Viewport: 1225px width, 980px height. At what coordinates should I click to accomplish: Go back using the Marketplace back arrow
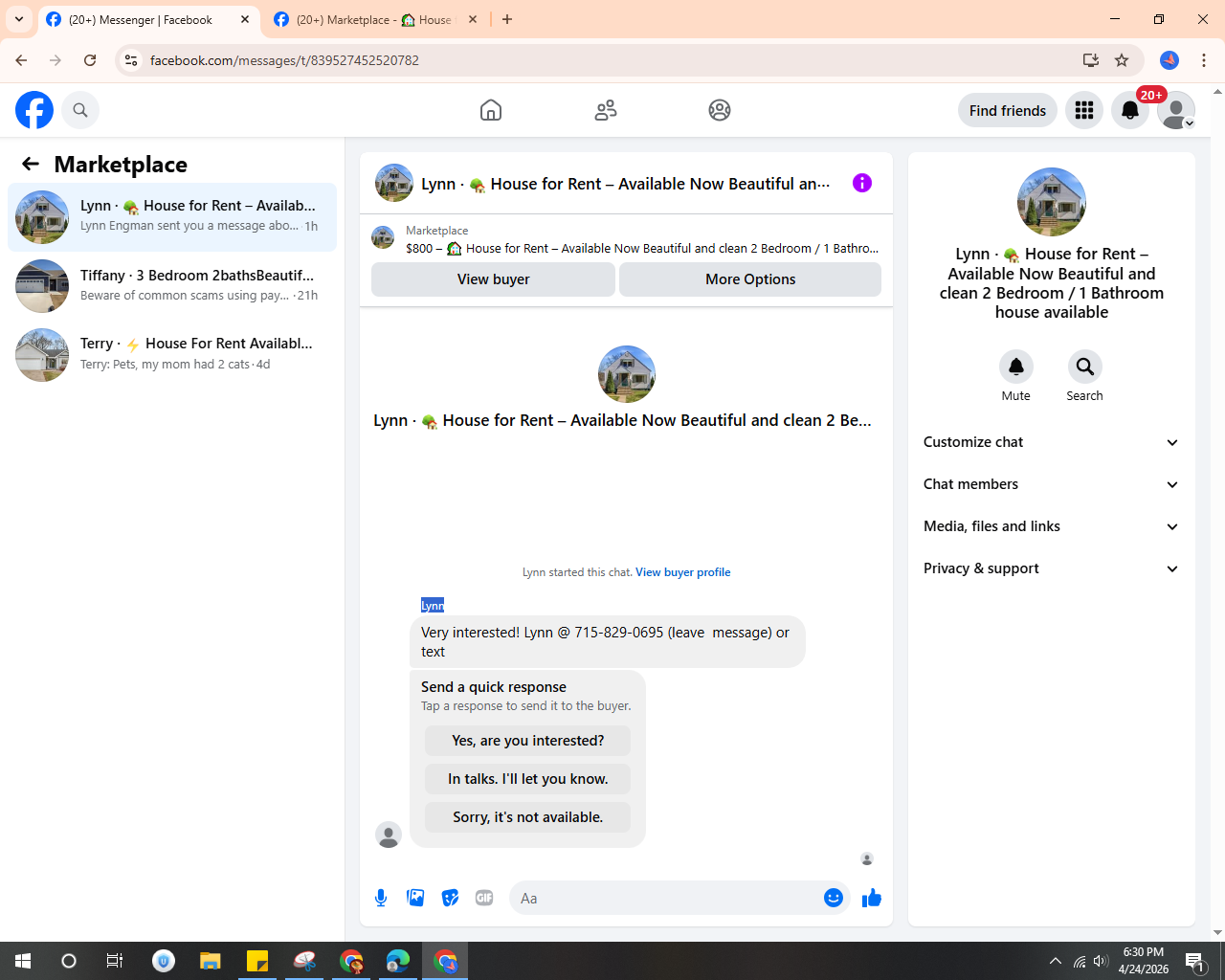[31, 164]
